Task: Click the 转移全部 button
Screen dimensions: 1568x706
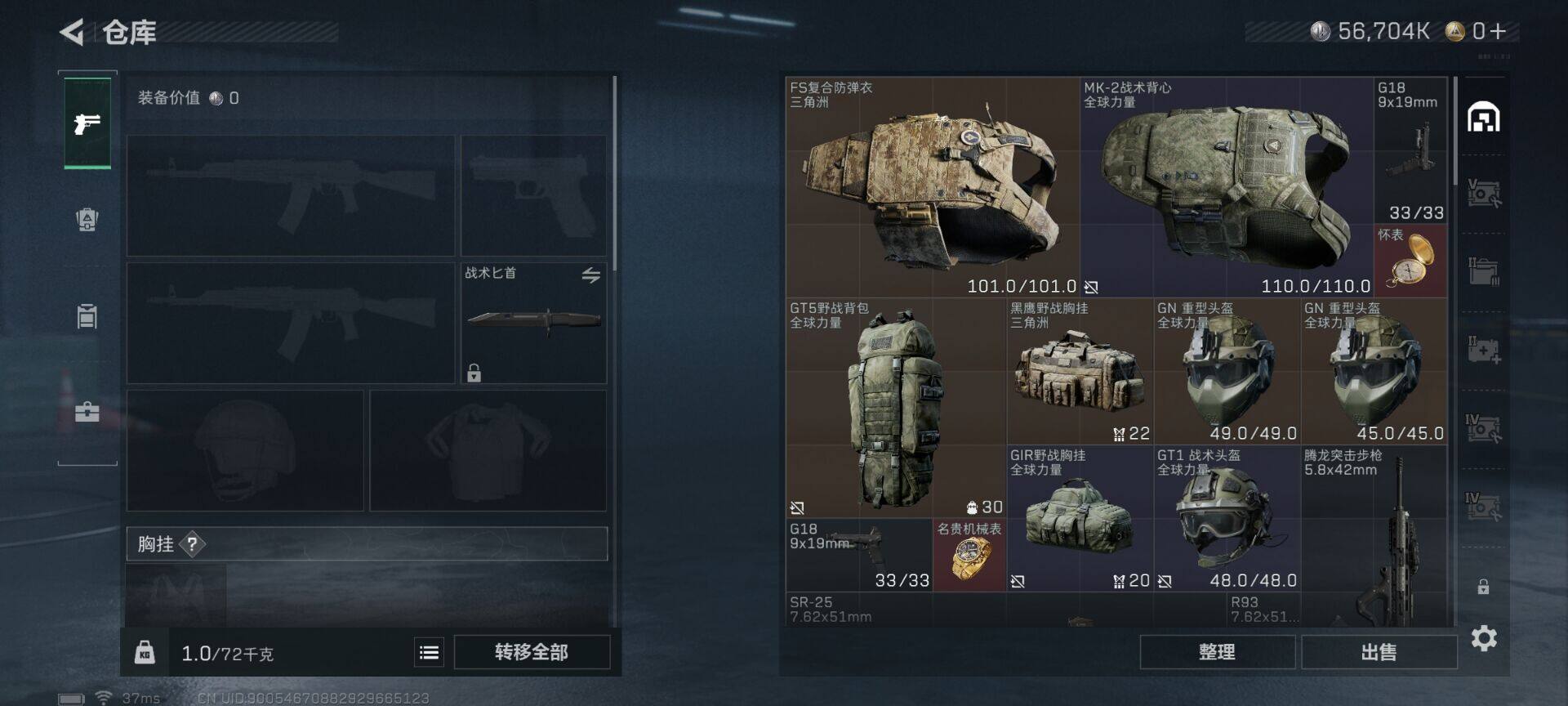Action: pos(532,652)
